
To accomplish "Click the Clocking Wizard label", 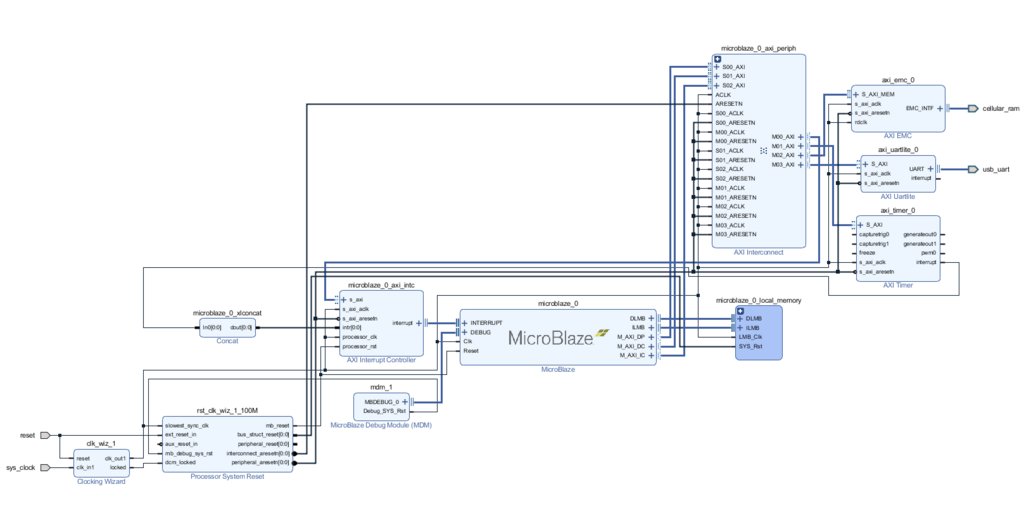I will coord(101,481).
